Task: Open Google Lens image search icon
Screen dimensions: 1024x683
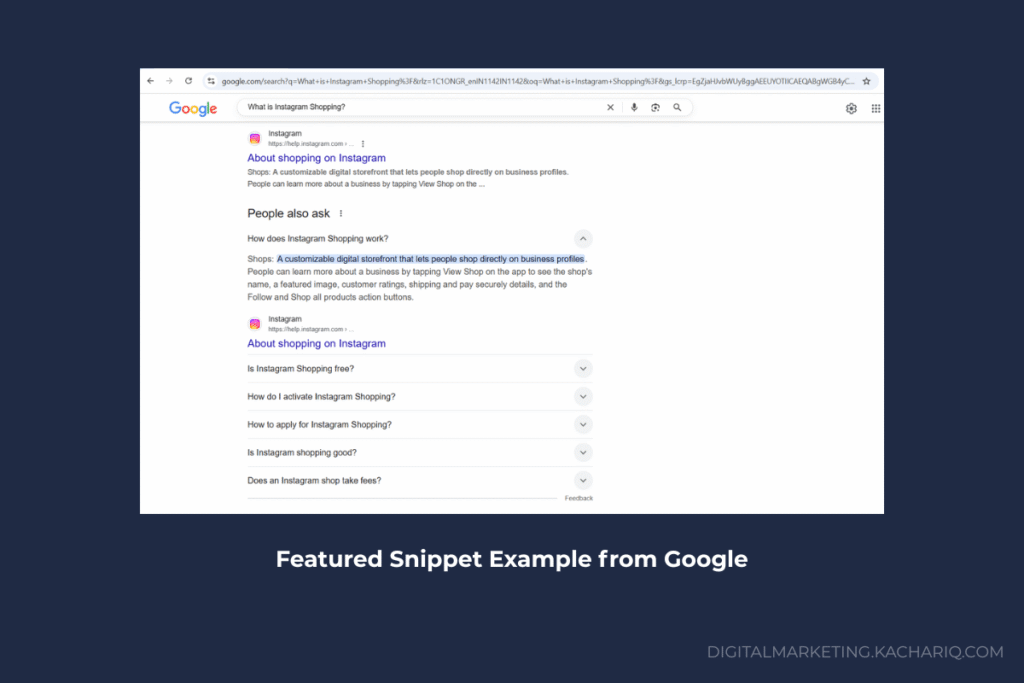Action: 655,108
